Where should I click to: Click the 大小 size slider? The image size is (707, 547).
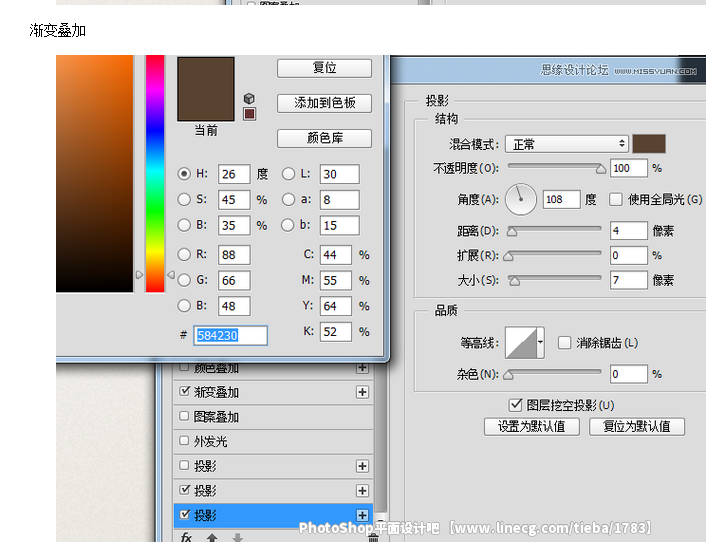tap(555, 280)
